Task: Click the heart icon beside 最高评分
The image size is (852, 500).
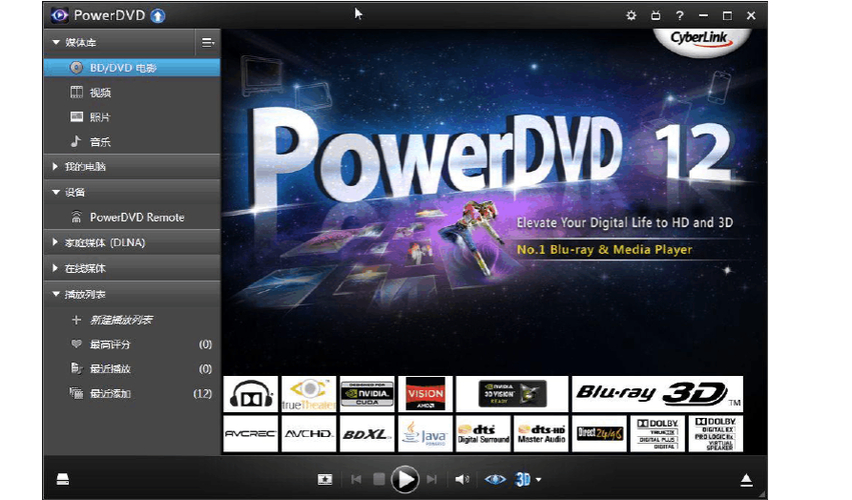Action: (77, 344)
